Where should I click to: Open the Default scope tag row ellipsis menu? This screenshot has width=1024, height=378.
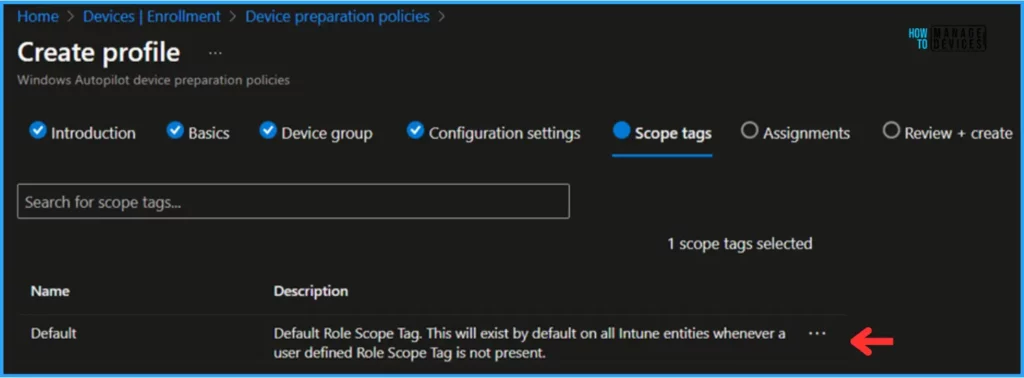coord(817,333)
